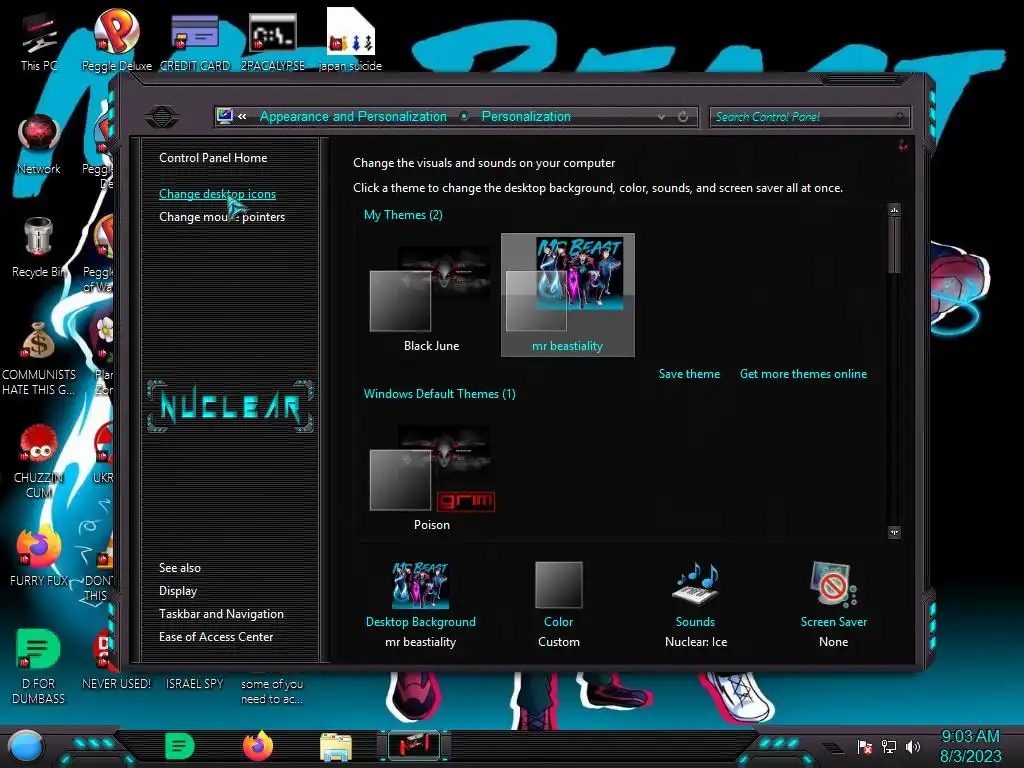Click the control panel address bar icon
Viewport: 1024px width, 768px height.
pos(225,116)
